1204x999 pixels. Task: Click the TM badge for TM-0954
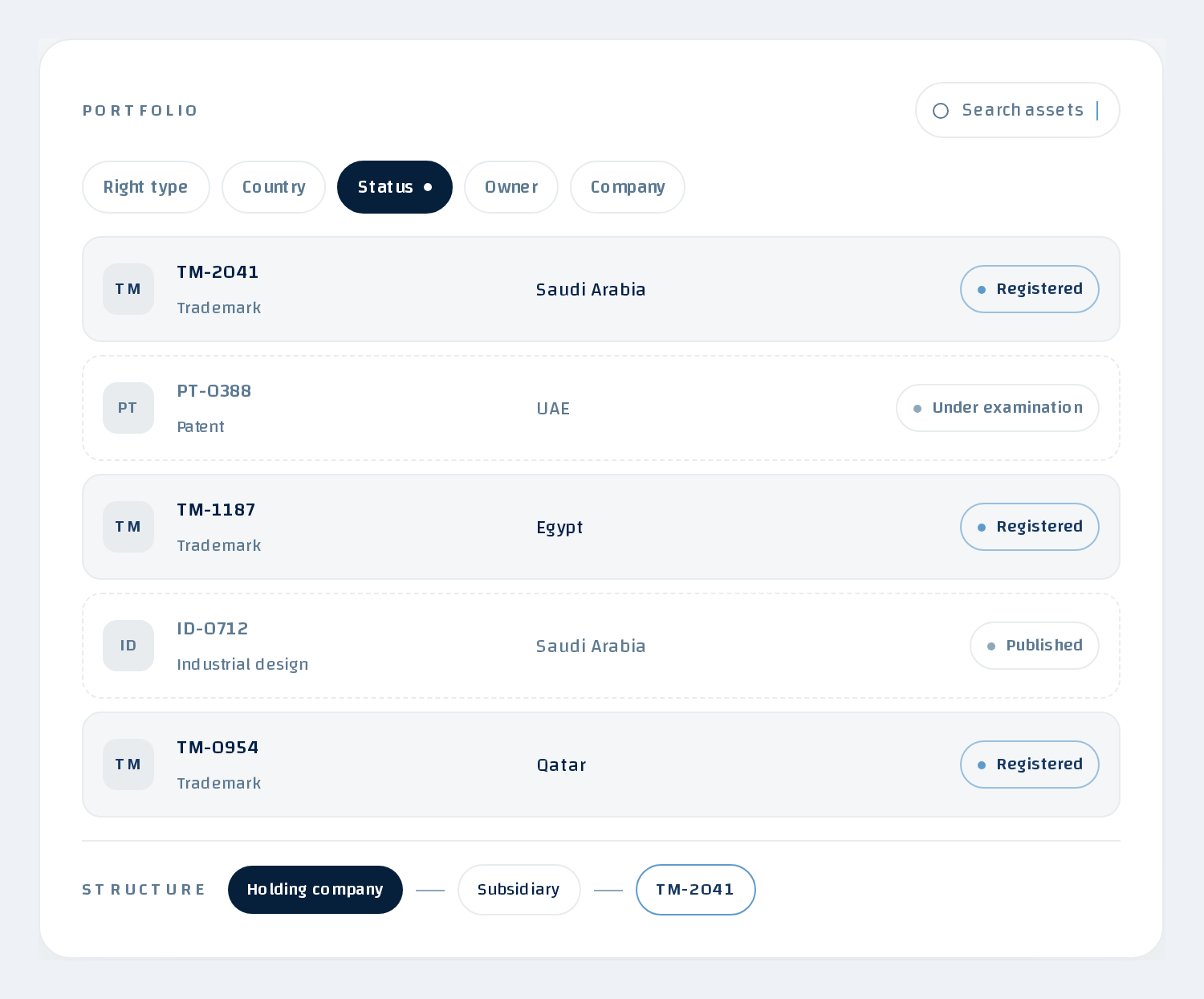pyautogui.click(x=128, y=765)
